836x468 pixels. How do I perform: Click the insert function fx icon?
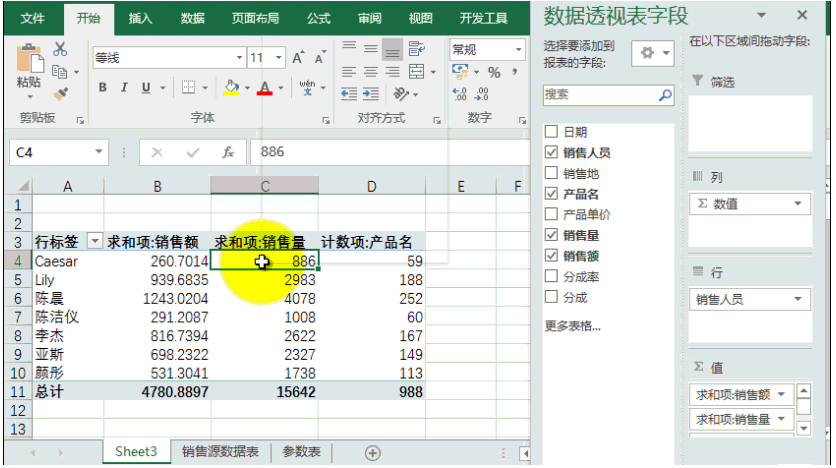pos(228,152)
